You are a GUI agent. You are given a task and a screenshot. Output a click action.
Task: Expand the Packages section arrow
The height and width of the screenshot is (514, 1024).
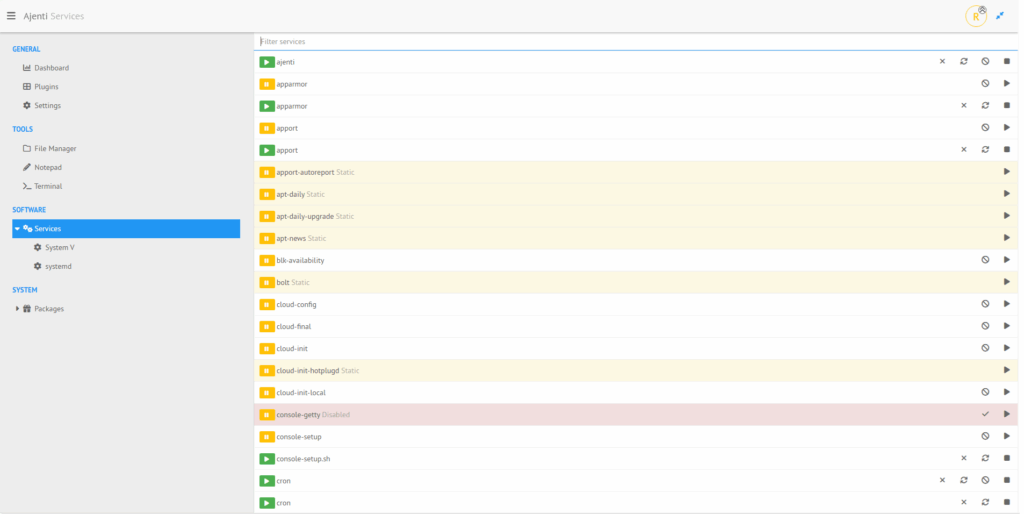pyautogui.click(x=17, y=309)
